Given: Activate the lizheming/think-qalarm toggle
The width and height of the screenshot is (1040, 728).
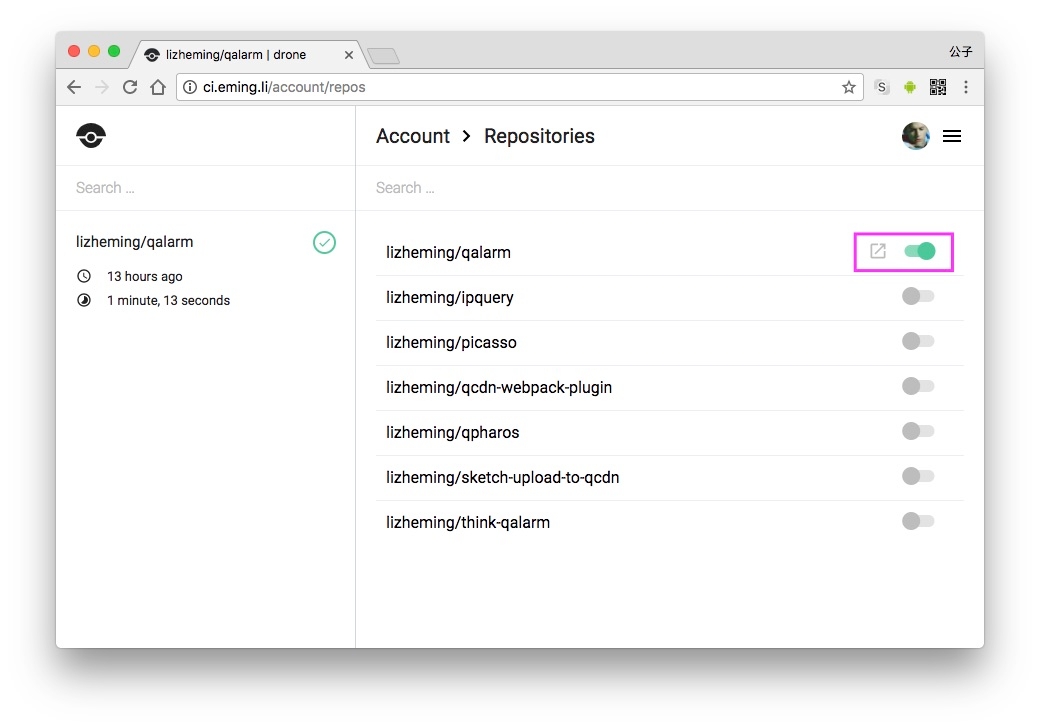Looking at the screenshot, I should pos(917,521).
